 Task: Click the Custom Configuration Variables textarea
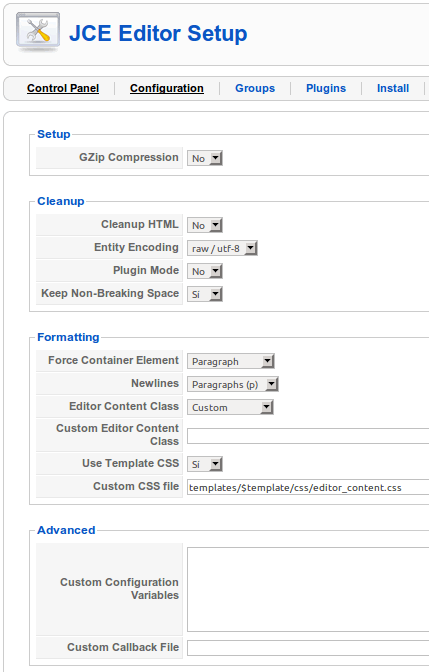(x=308, y=589)
